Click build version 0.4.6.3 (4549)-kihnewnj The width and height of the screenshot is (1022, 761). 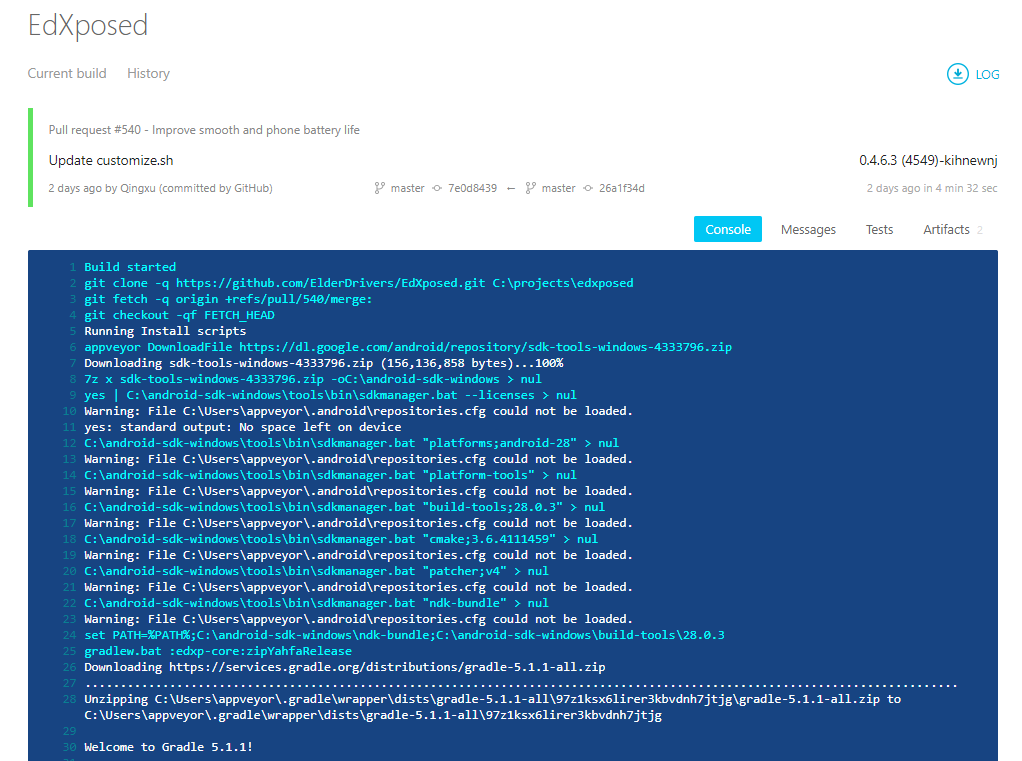(x=928, y=160)
